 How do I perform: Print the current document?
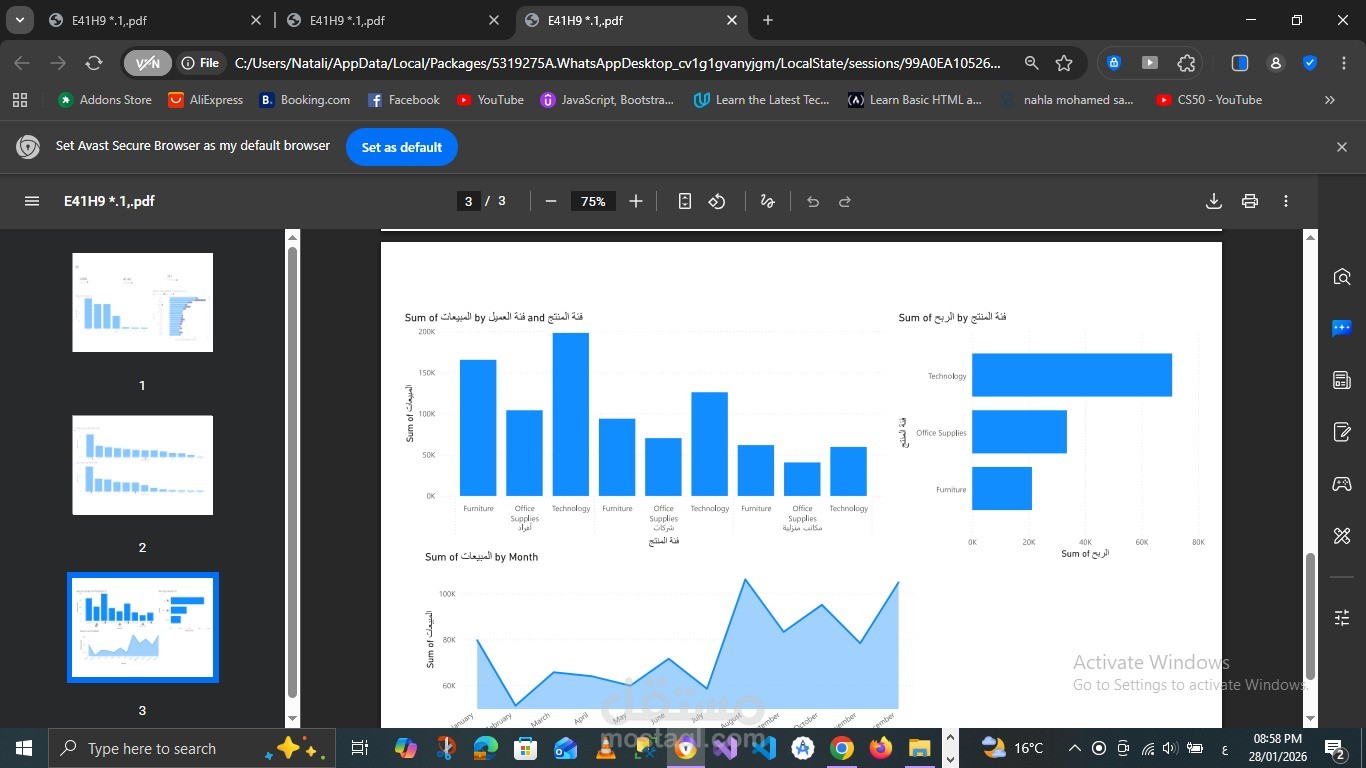pyautogui.click(x=1249, y=201)
